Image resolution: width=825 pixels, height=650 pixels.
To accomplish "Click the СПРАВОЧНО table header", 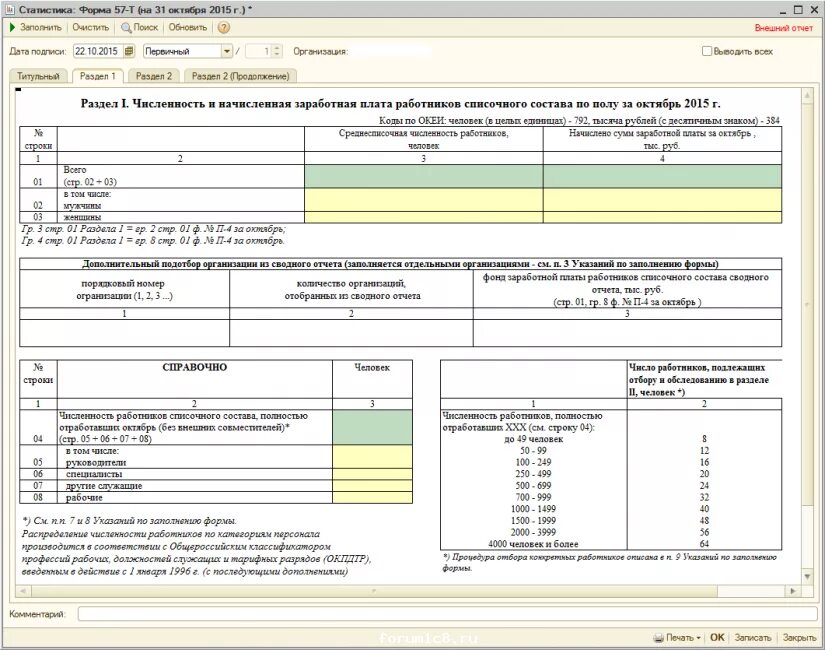I will [x=194, y=367].
